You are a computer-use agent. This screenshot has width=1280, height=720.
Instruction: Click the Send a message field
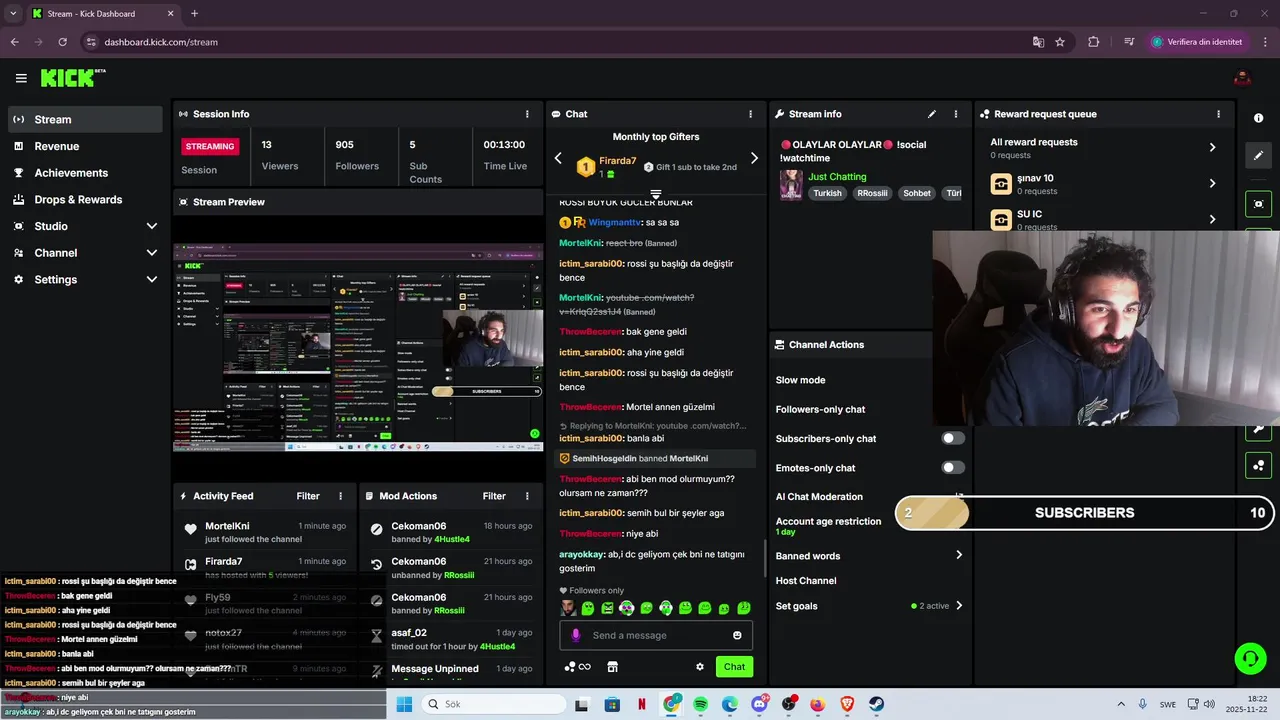(656, 635)
